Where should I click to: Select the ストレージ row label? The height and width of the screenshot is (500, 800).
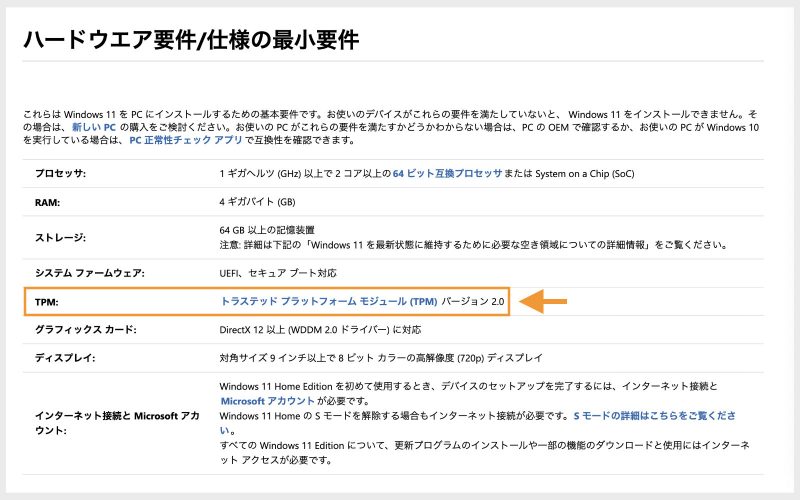pos(61,237)
